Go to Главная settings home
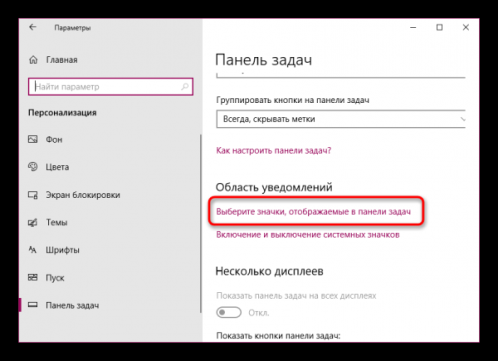This screenshot has height=361, width=498. coord(62,60)
